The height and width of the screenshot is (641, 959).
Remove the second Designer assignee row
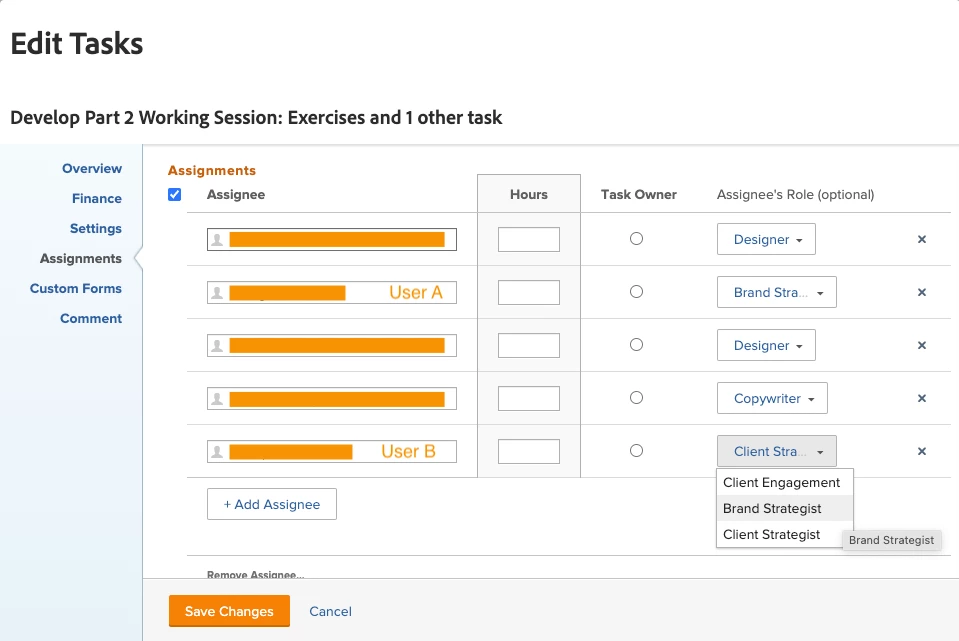click(922, 345)
